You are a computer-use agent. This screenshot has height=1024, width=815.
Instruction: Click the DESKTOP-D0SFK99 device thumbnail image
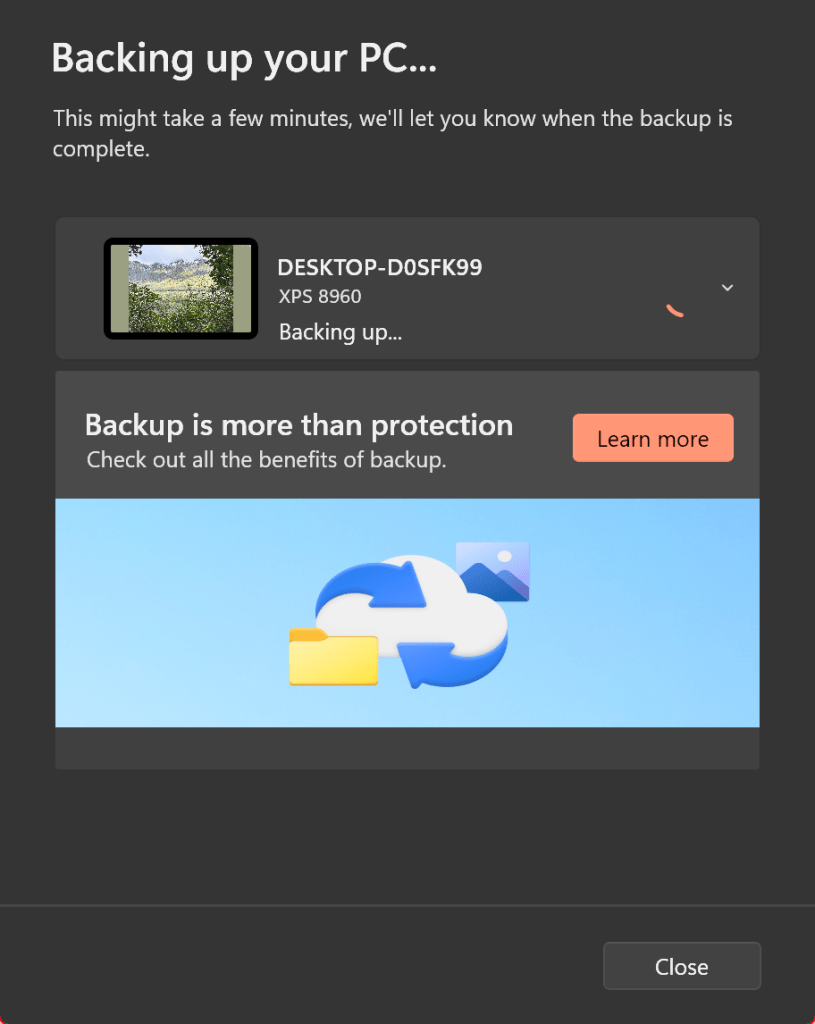pyautogui.click(x=180, y=286)
